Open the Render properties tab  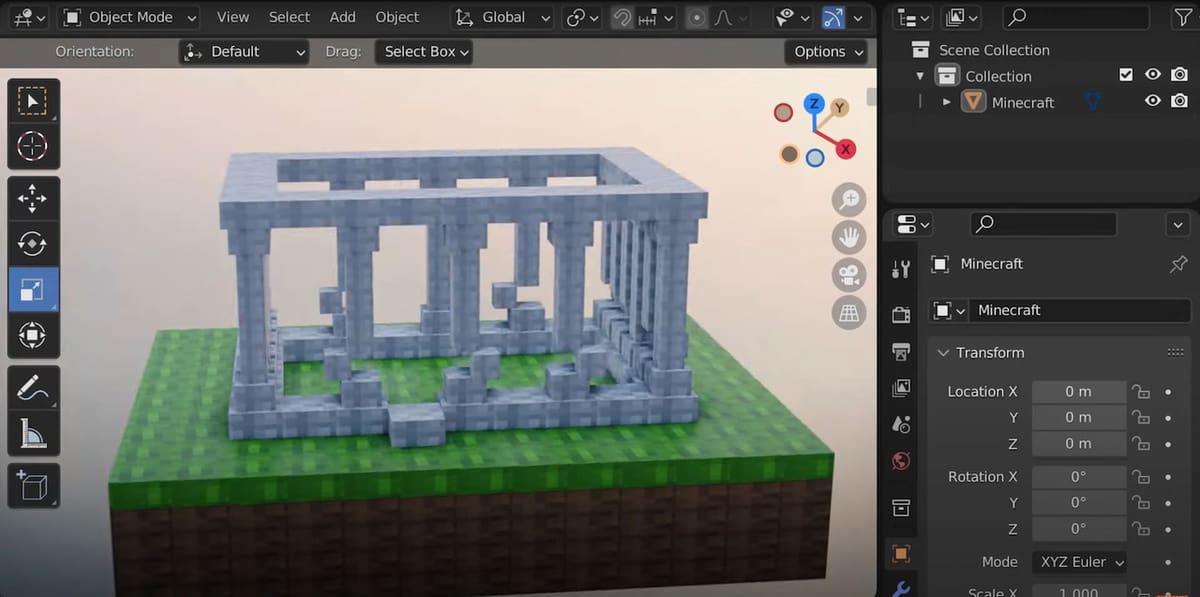[901, 315]
